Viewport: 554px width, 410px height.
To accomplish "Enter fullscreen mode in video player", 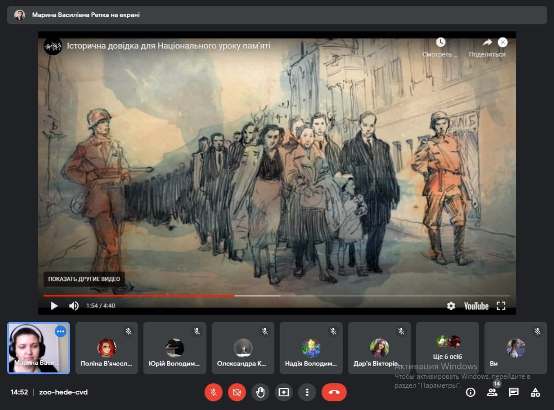I will tap(501, 306).
